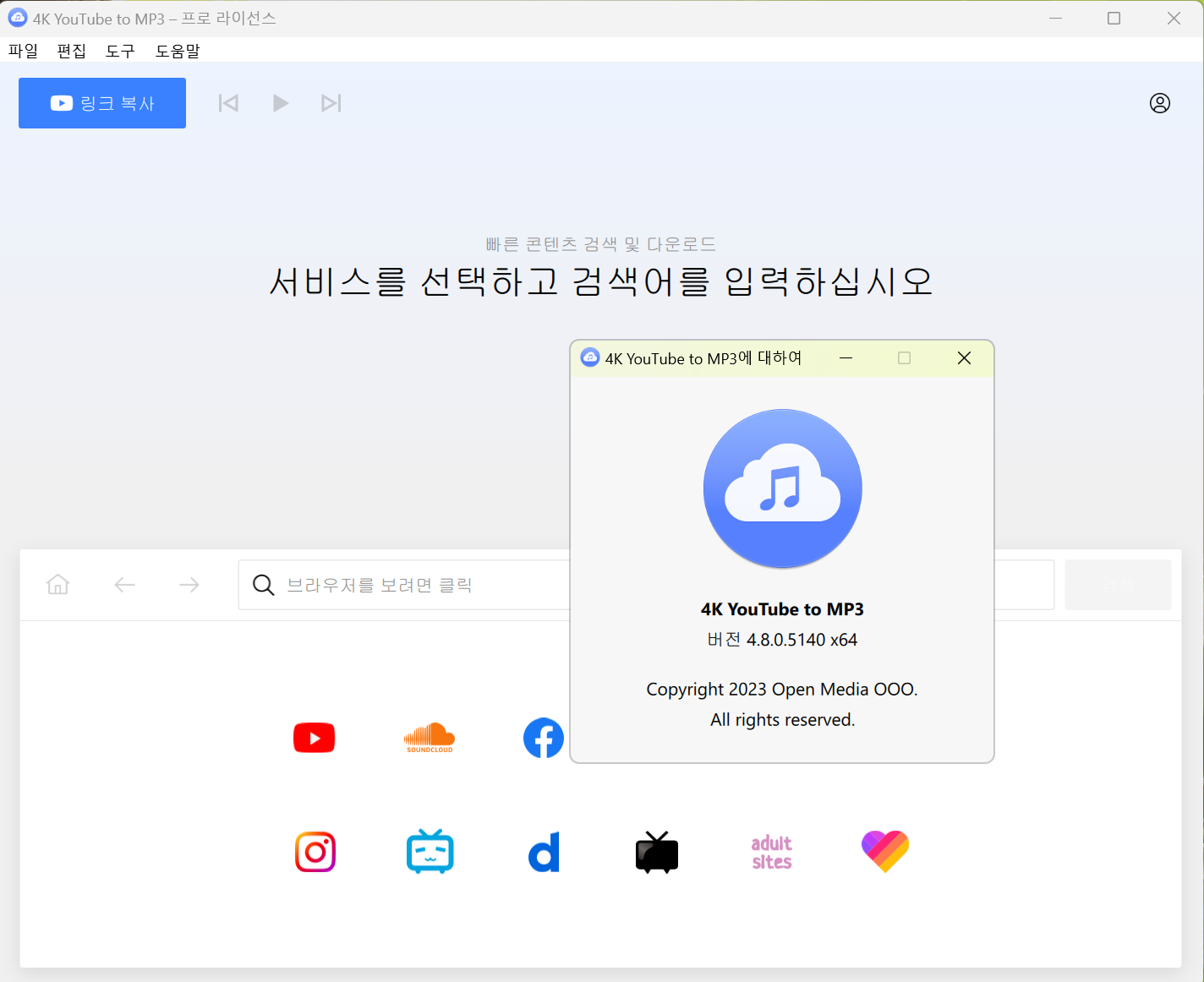
Task: Select the Facebook service icon
Action: pos(544,738)
